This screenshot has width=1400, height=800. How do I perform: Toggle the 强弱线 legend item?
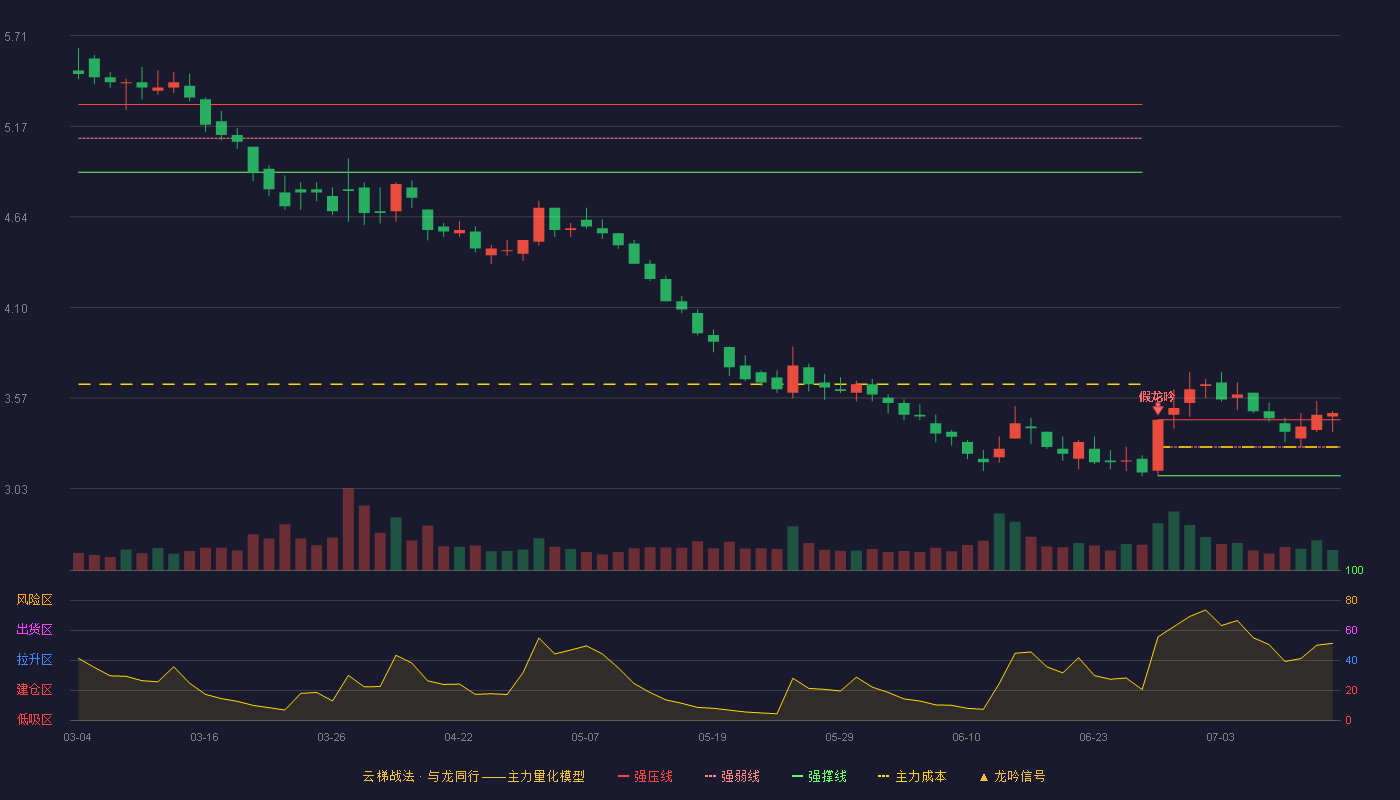[732, 776]
